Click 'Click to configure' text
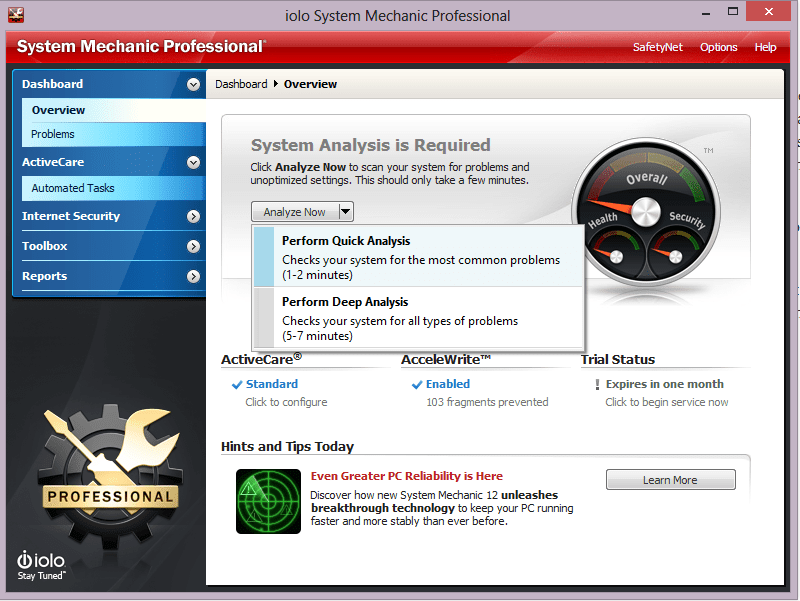This screenshot has height=601, width=800. click(x=286, y=402)
